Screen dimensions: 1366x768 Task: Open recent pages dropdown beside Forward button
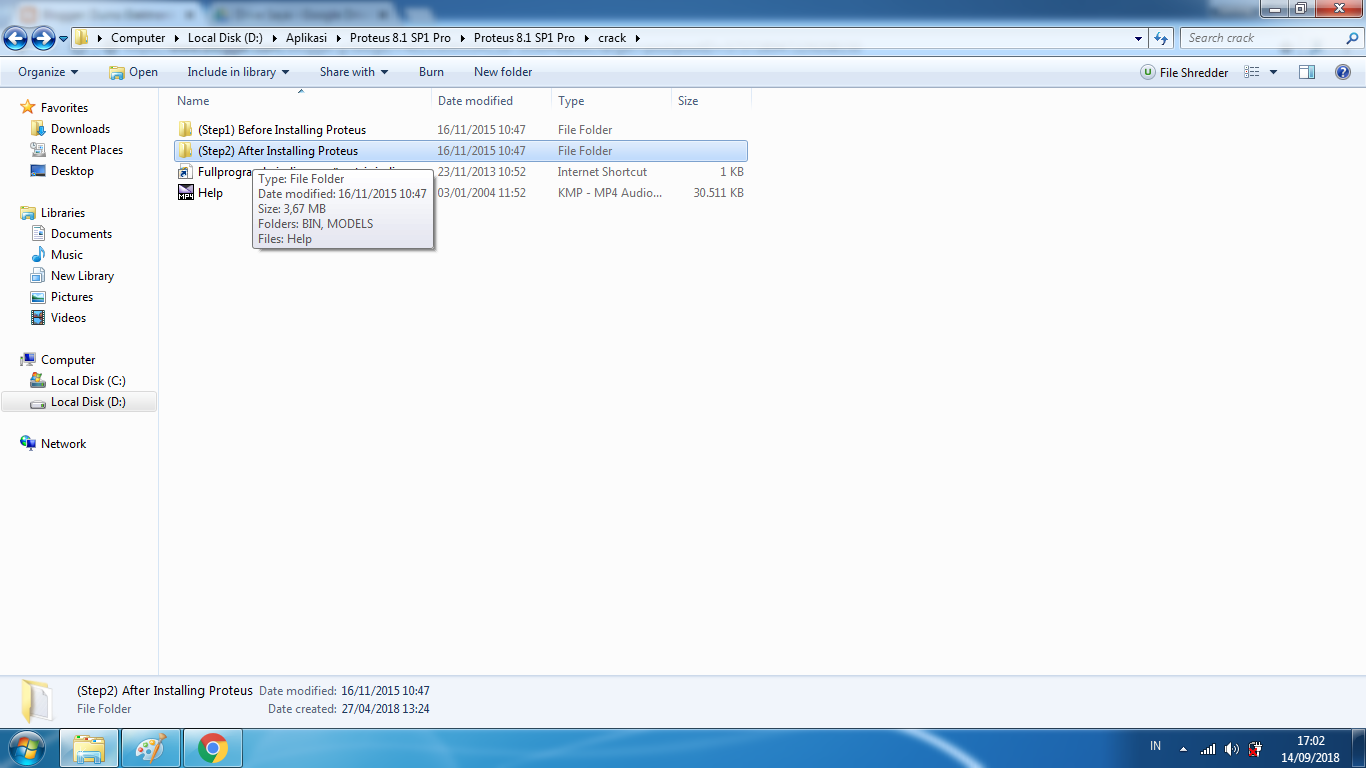(64, 39)
